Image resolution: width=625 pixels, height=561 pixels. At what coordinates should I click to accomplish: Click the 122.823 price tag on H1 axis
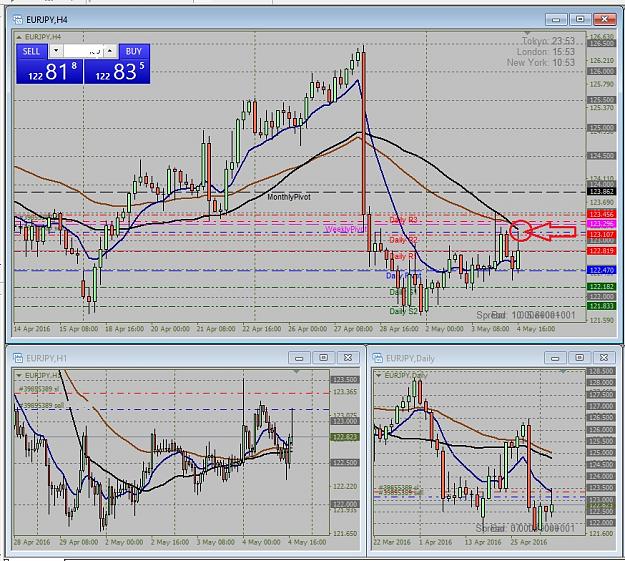point(345,437)
